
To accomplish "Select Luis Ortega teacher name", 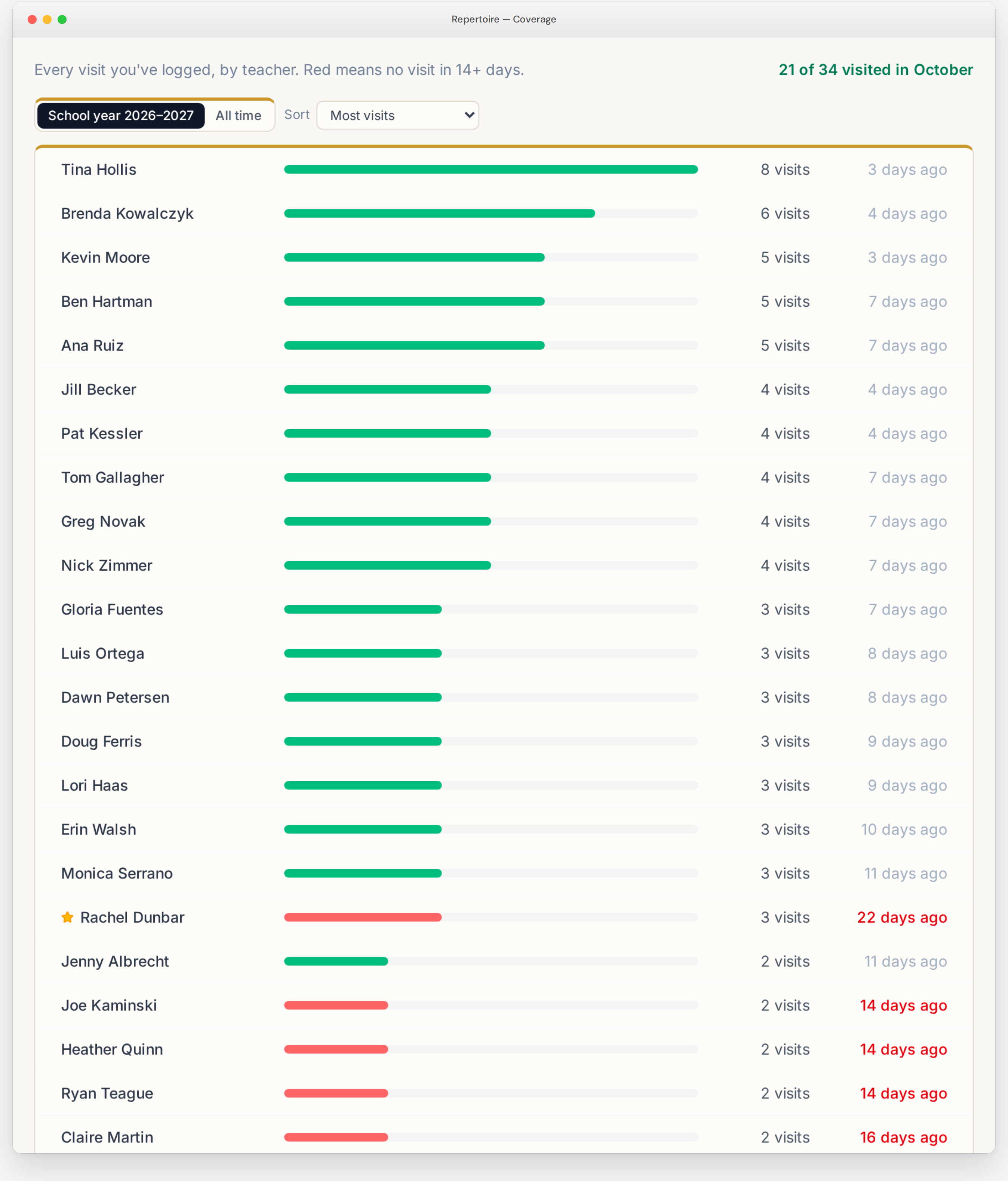I will tap(102, 653).
